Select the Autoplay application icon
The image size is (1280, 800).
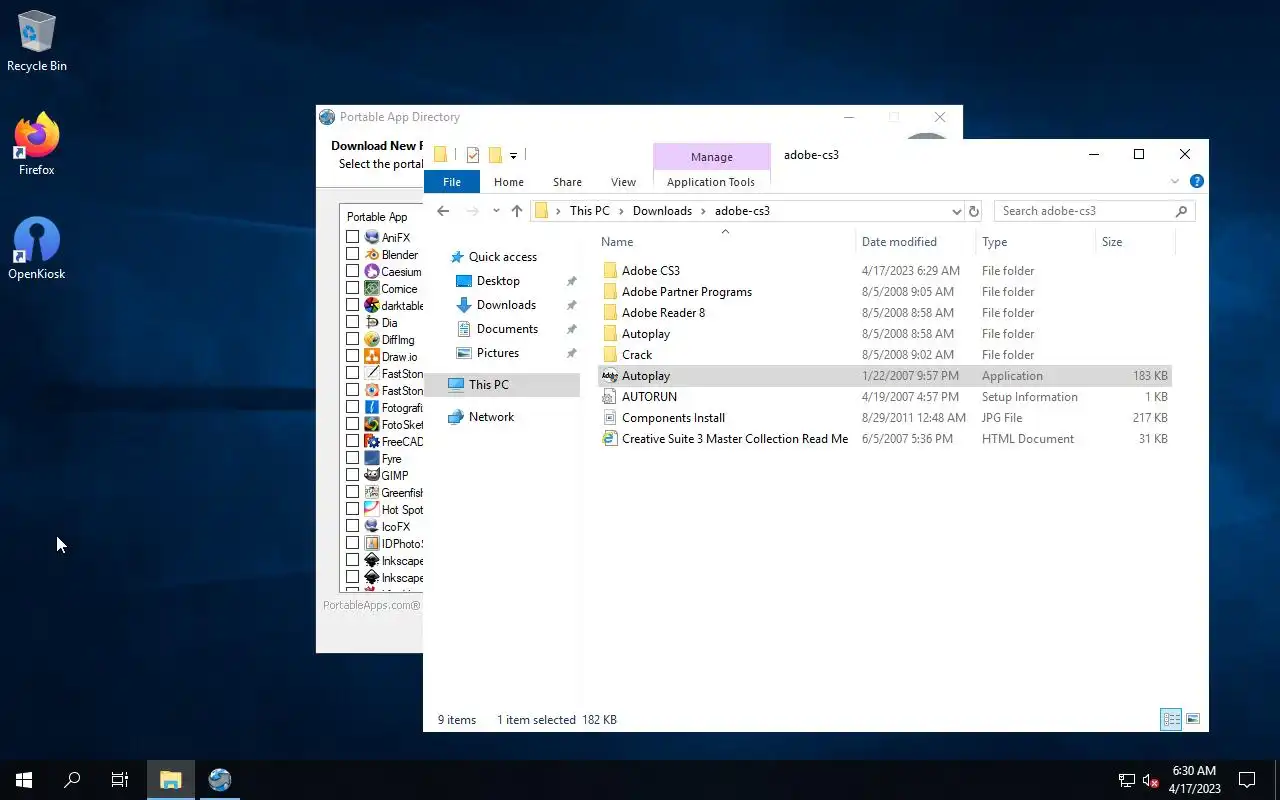(610, 376)
